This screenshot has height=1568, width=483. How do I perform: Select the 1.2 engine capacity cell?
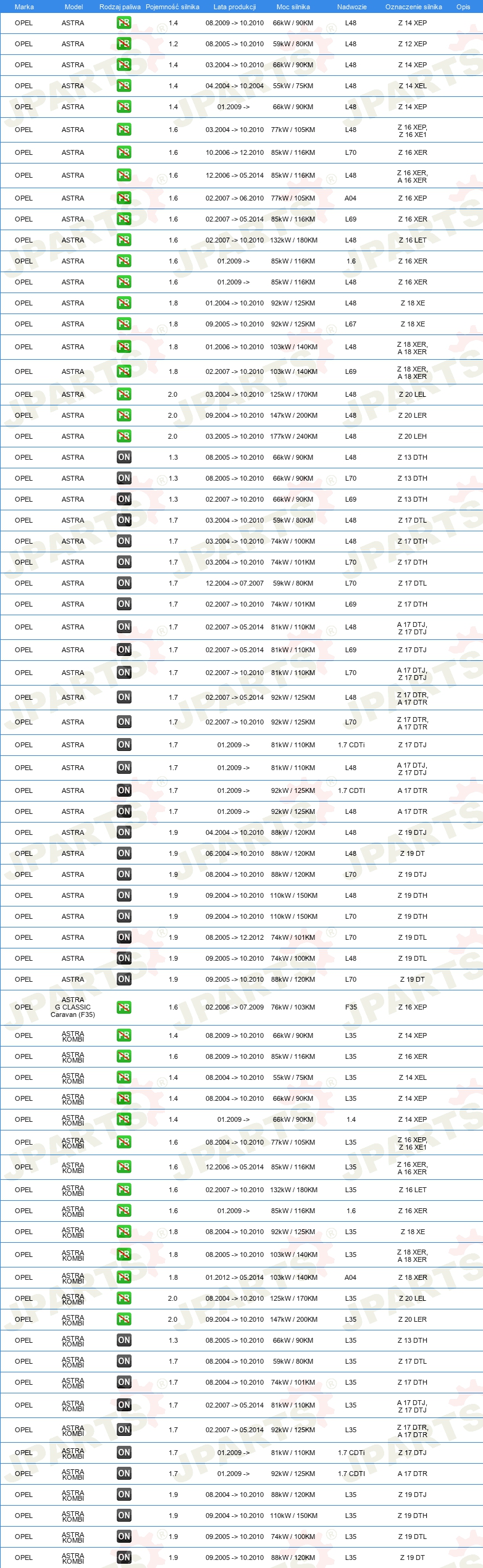[173, 44]
